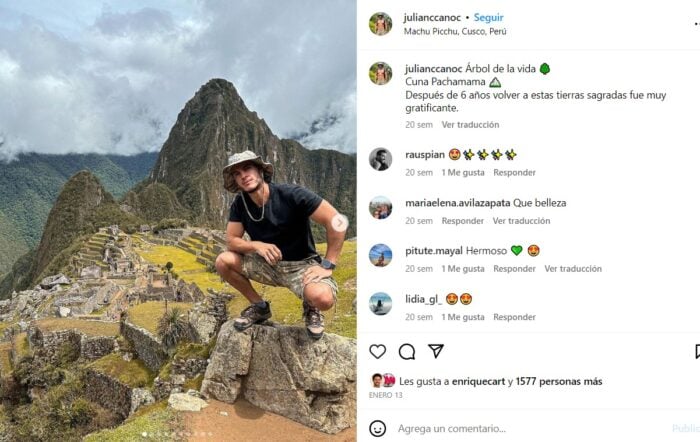This screenshot has height=442, width=700.
Task: Translate pitute.mayal's comment
Action: pyautogui.click(x=573, y=269)
